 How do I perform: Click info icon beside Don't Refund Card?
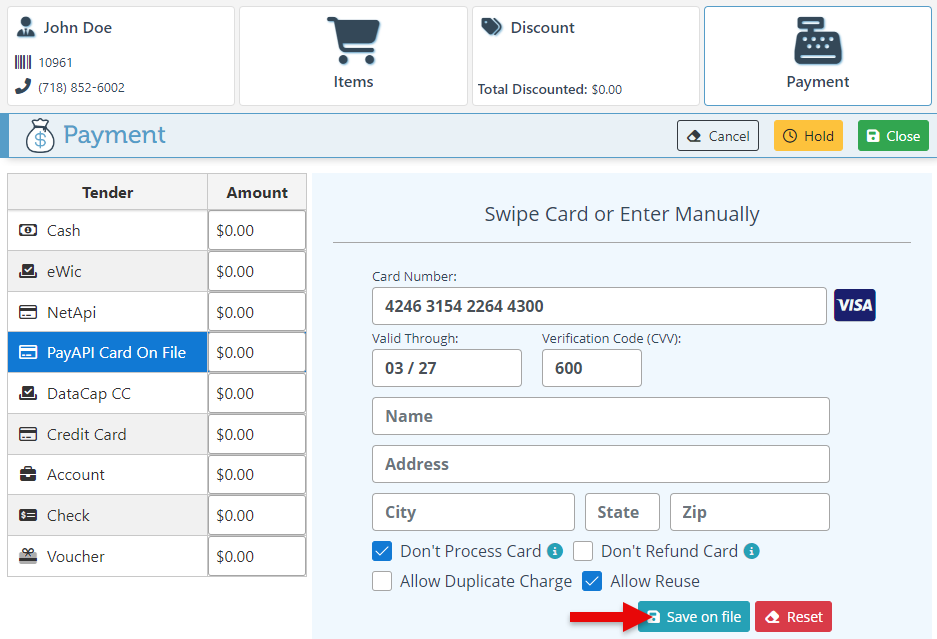point(752,551)
